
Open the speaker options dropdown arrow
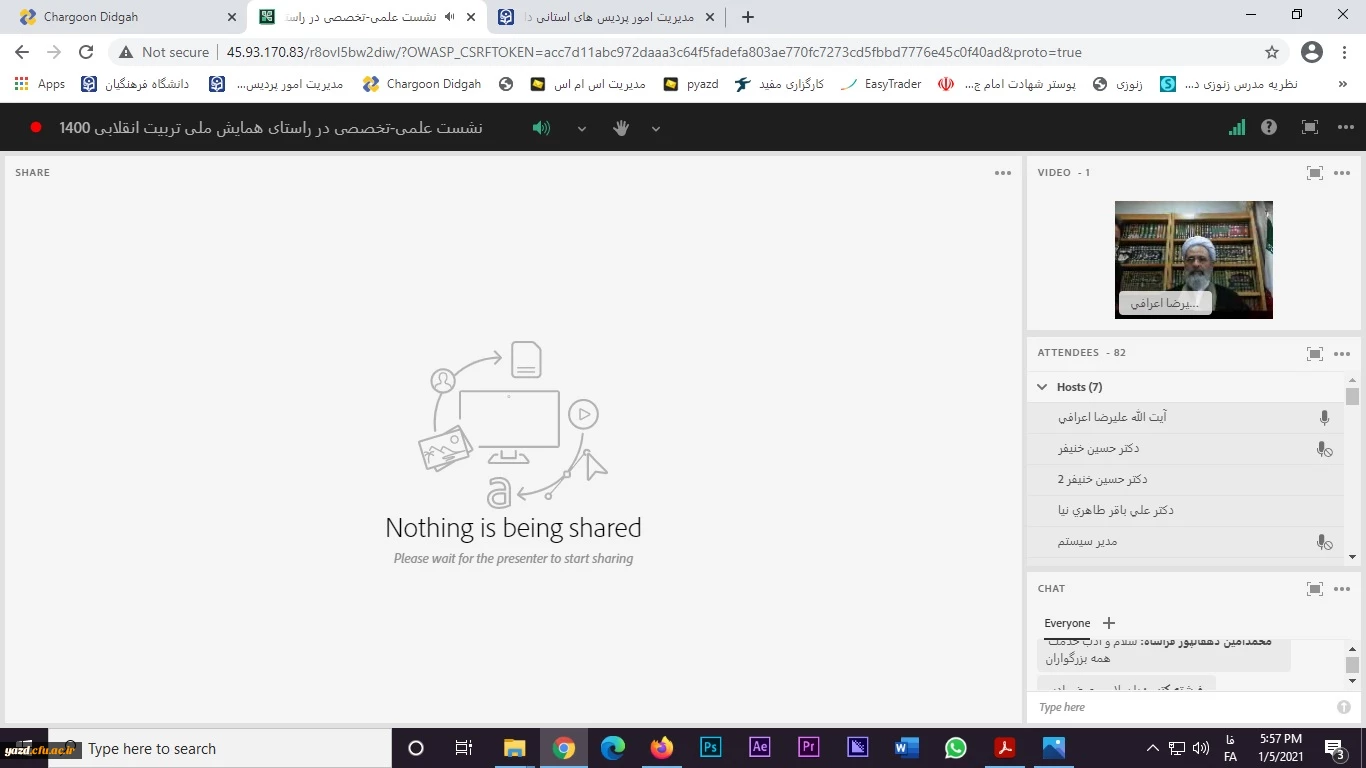tap(582, 128)
